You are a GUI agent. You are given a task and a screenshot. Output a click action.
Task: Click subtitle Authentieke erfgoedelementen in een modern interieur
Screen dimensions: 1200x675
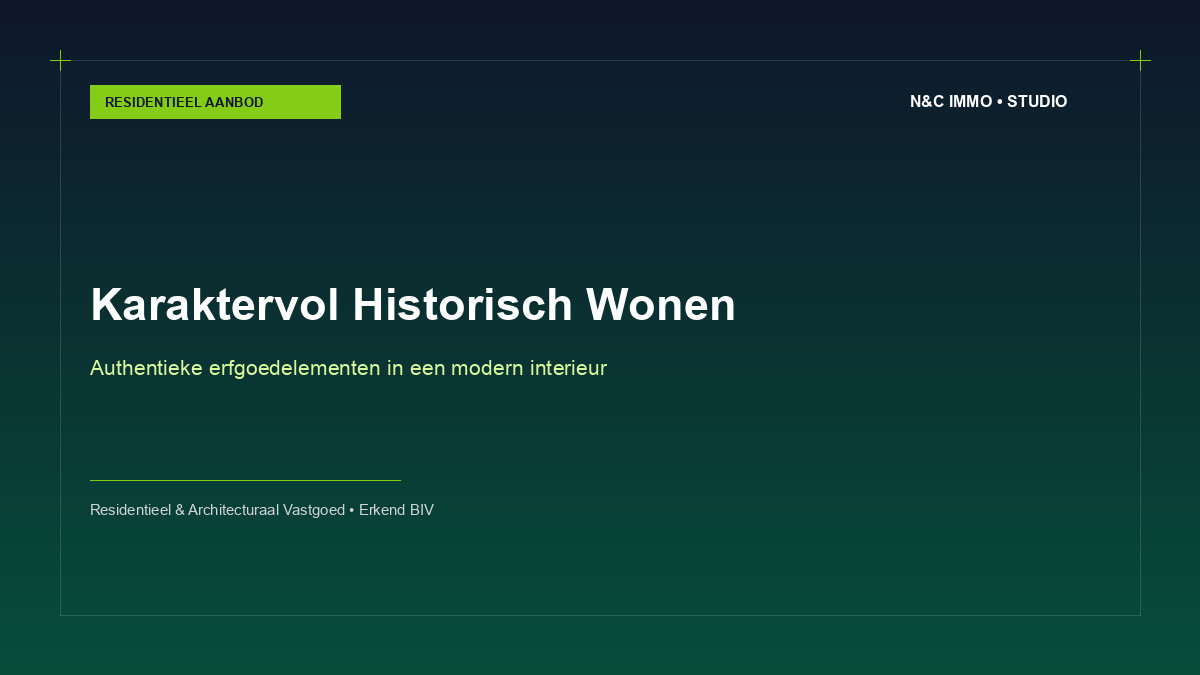tap(348, 368)
